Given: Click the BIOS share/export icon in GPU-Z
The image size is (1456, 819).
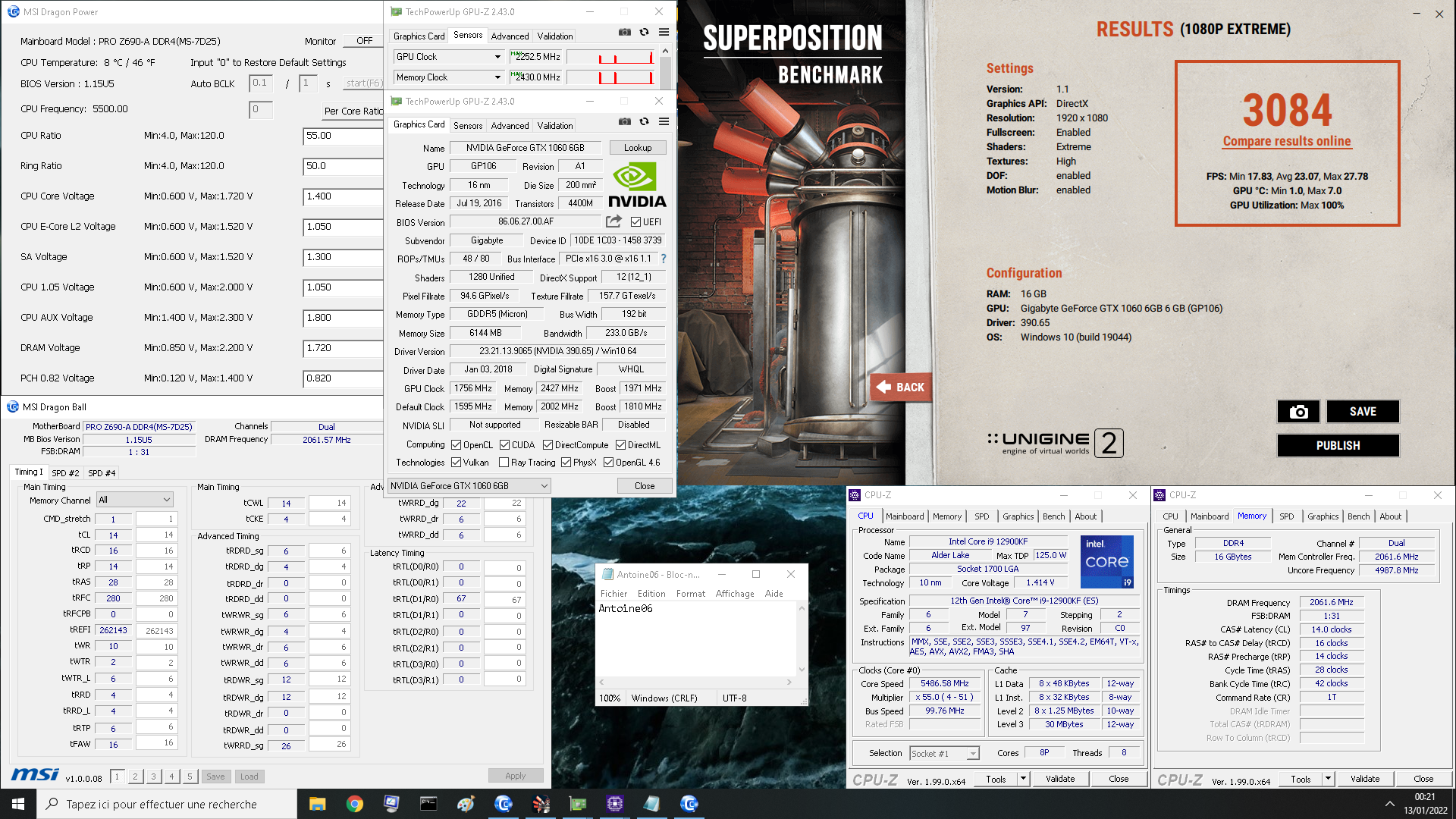Looking at the screenshot, I should 613,221.
